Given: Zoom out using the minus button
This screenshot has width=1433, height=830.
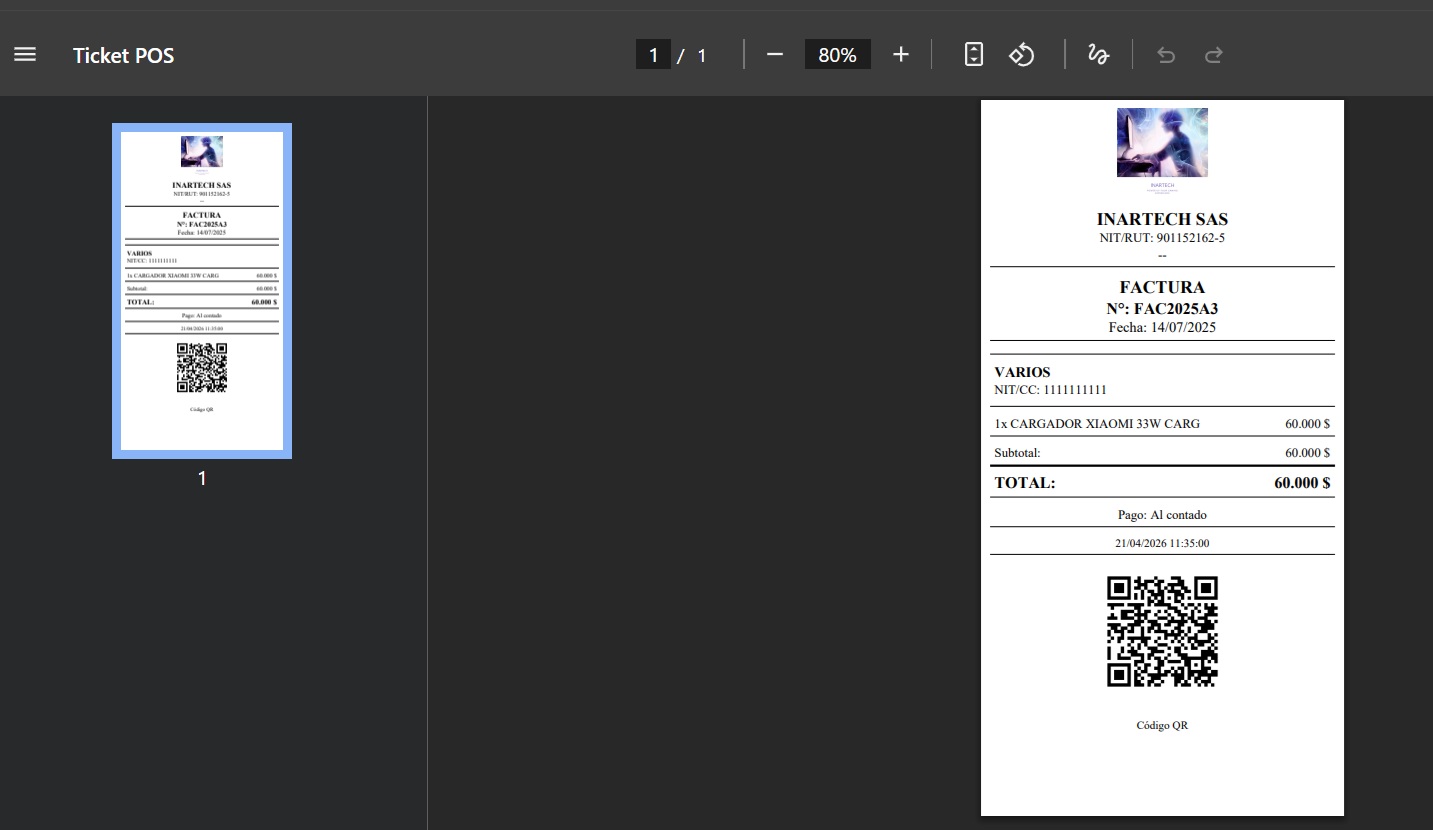Looking at the screenshot, I should click(x=775, y=55).
